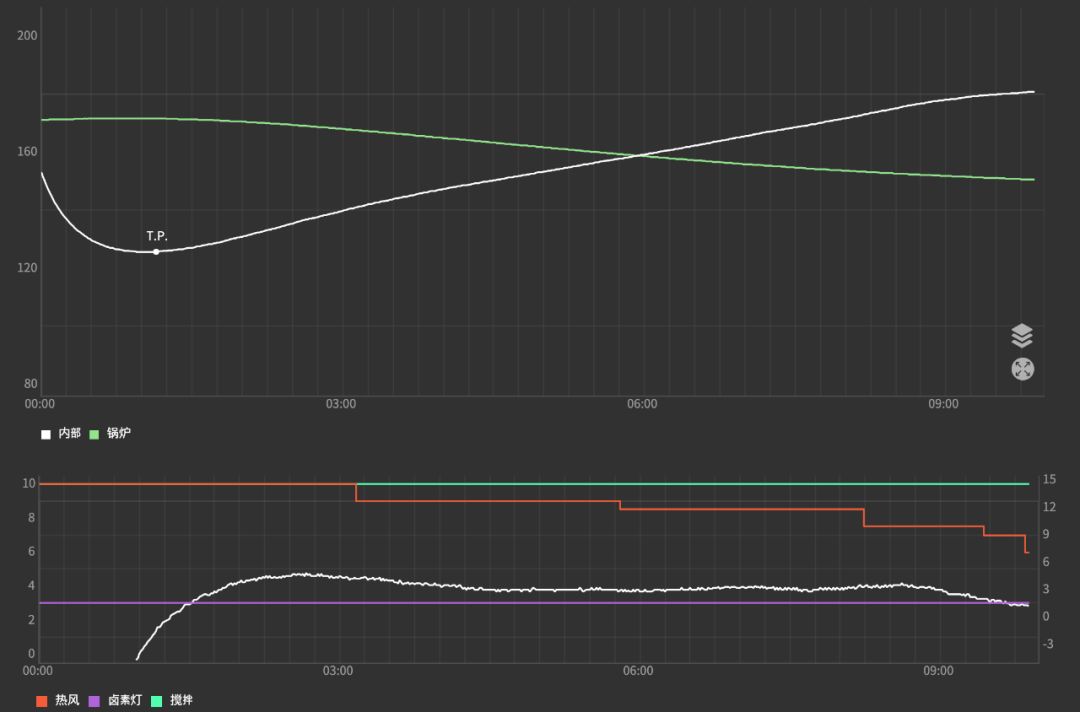1080x712 pixels.
Task: Click the fullscreen expand icon
Action: (1021, 369)
